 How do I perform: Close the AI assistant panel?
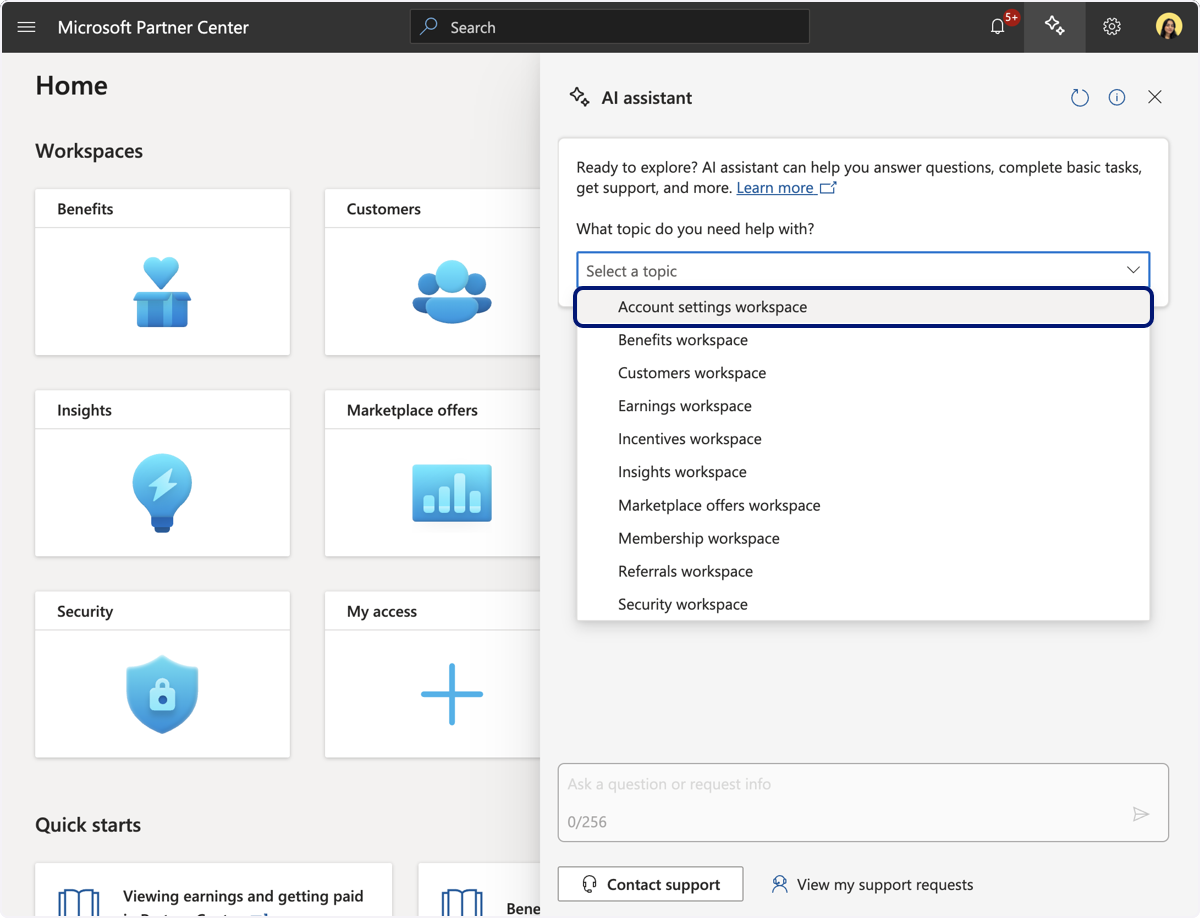tap(1155, 97)
